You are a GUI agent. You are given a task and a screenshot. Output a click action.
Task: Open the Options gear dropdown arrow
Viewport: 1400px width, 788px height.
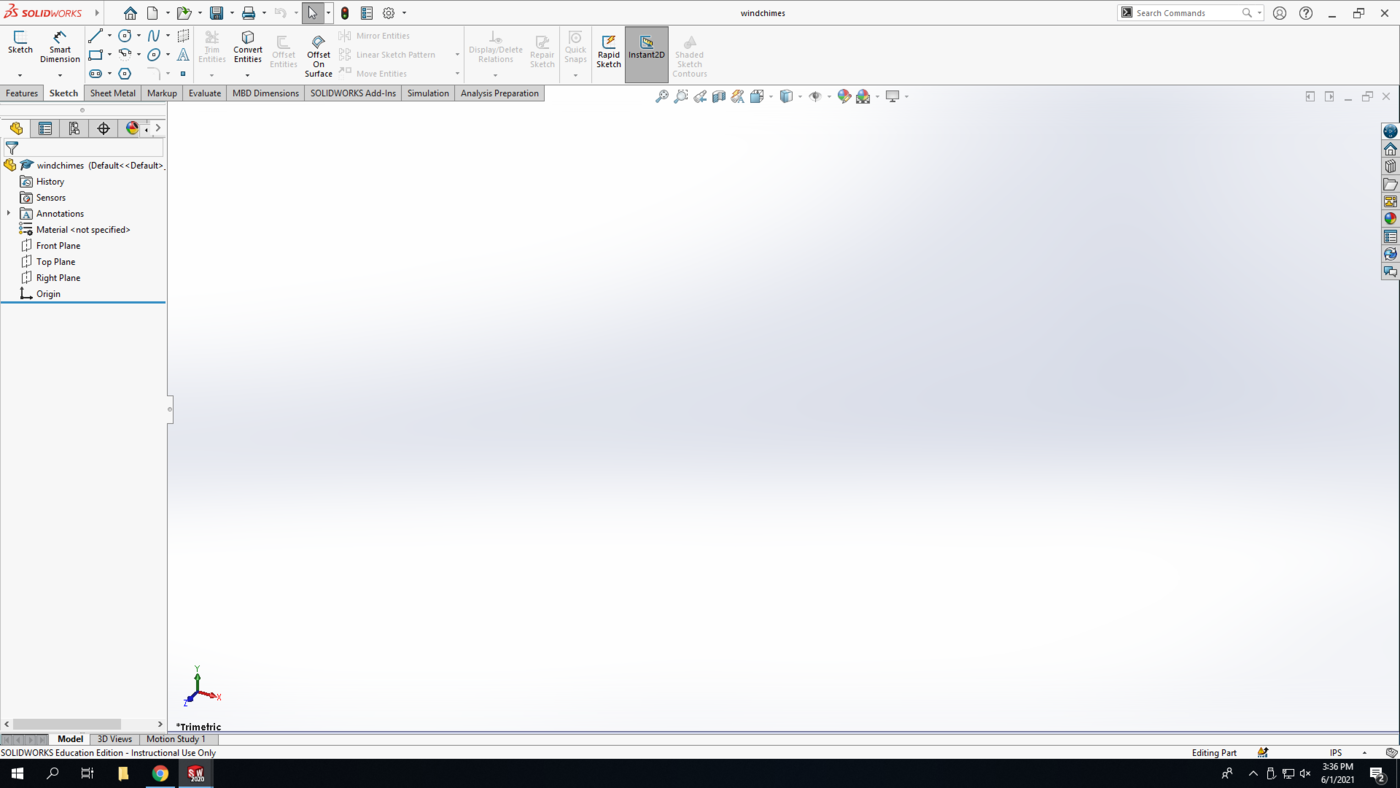(404, 13)
